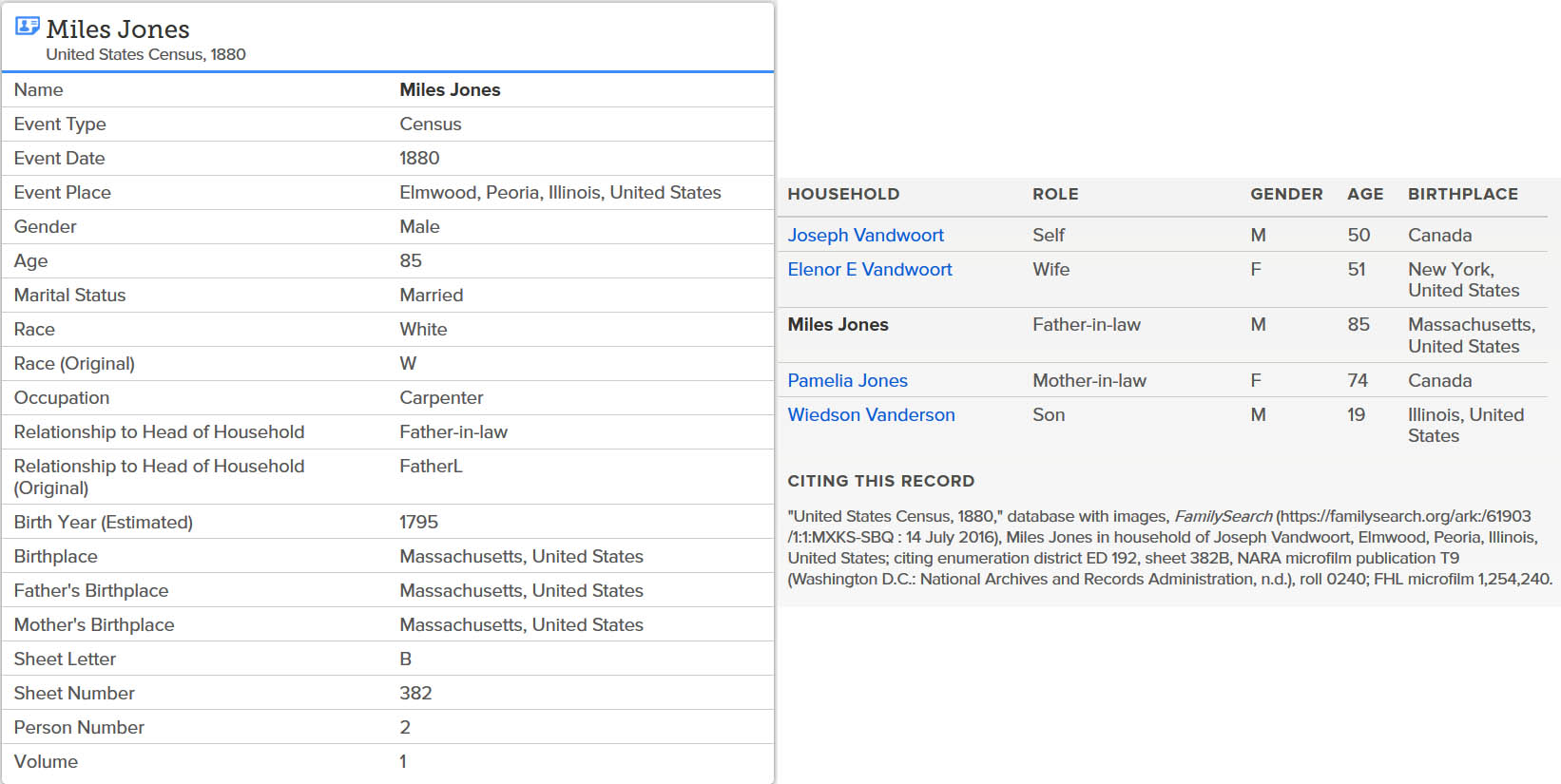Select the Occupation value 'Carpenter'
Screen dimensions: 1561x784
441,397
